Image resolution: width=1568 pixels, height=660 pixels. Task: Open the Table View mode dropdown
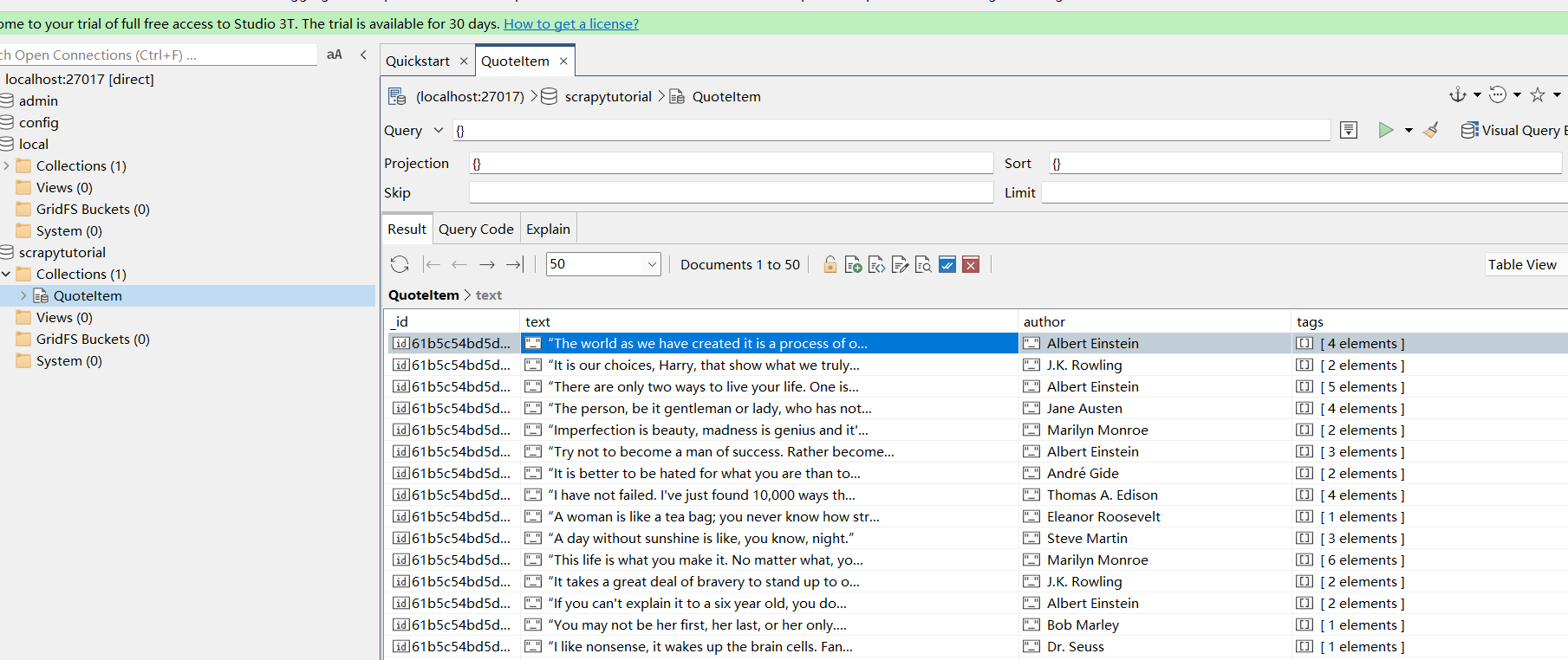coord(1526,264)
